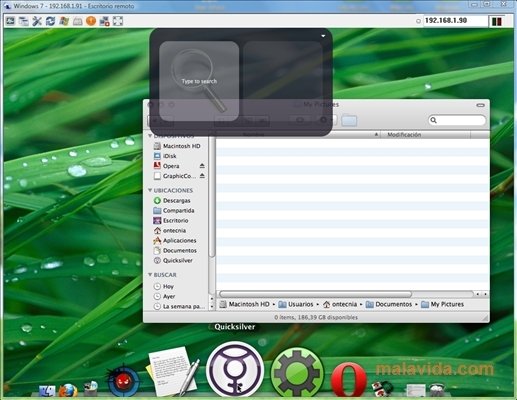Click the Finder toolbar toggle pill button
The image size is (517, 400).
[480, 105]
